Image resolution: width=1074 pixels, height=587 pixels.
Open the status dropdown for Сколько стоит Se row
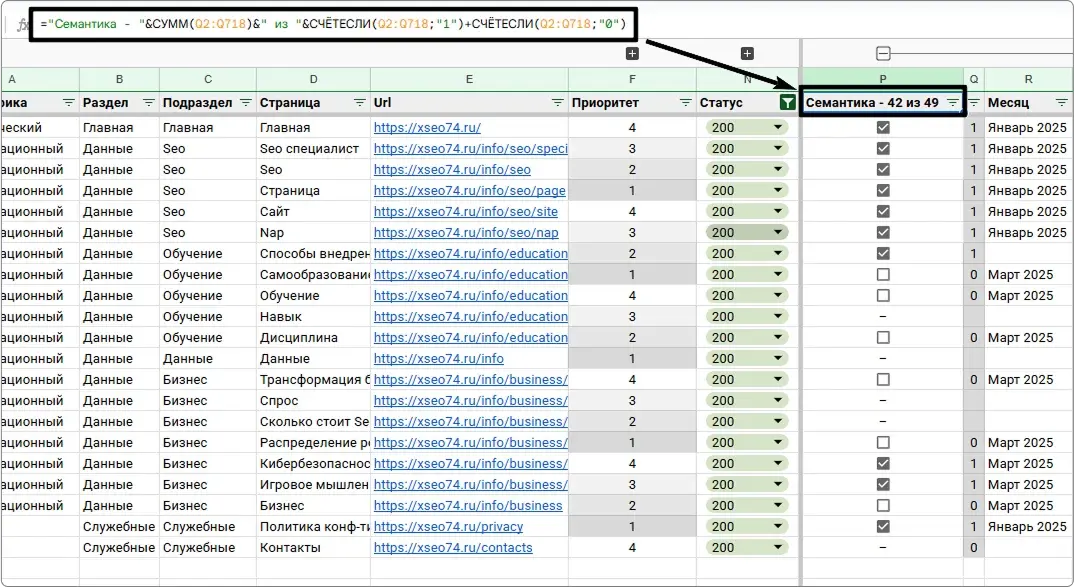[x=778, y=421]
